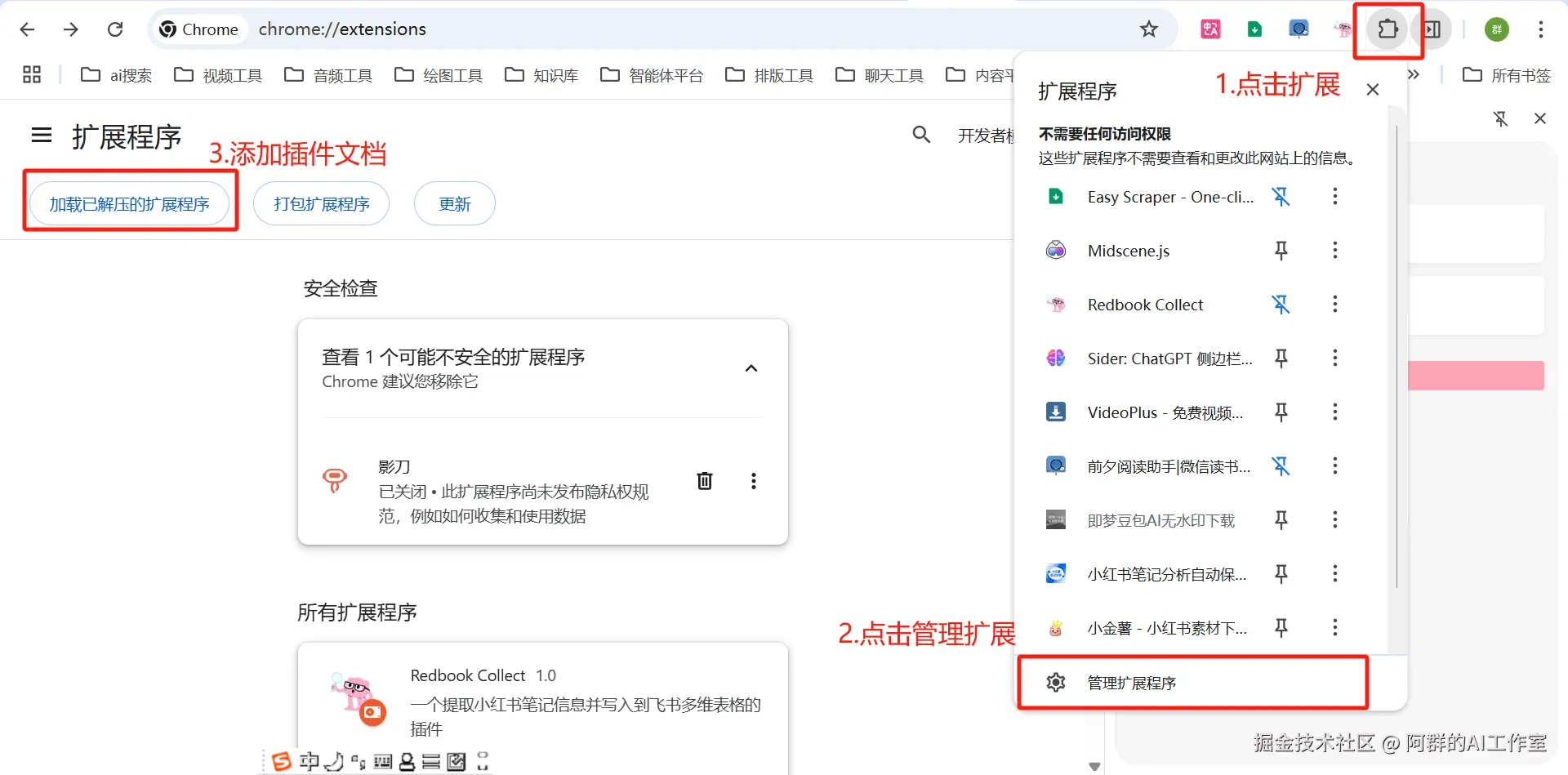Viewport: 1568px width, 775px height.
Task: Open the ai搜索 bookmark folder
Action: pyautogui.click(x=117, y=75)
